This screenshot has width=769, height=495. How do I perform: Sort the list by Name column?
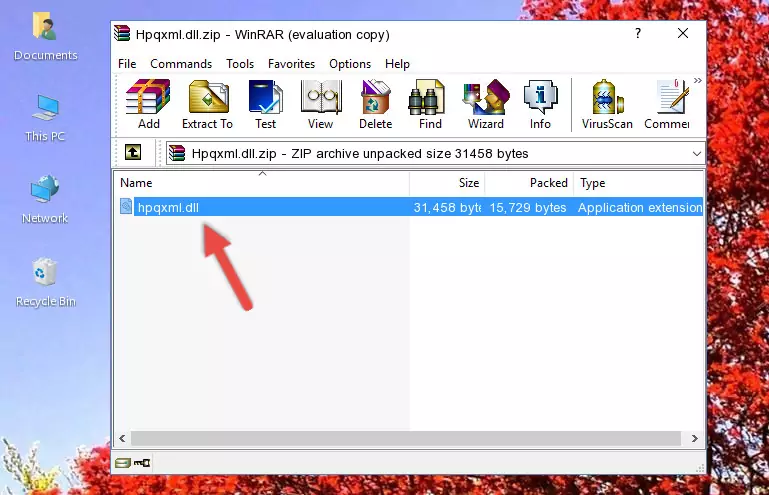pyautogui.click(x=262, y=183)
